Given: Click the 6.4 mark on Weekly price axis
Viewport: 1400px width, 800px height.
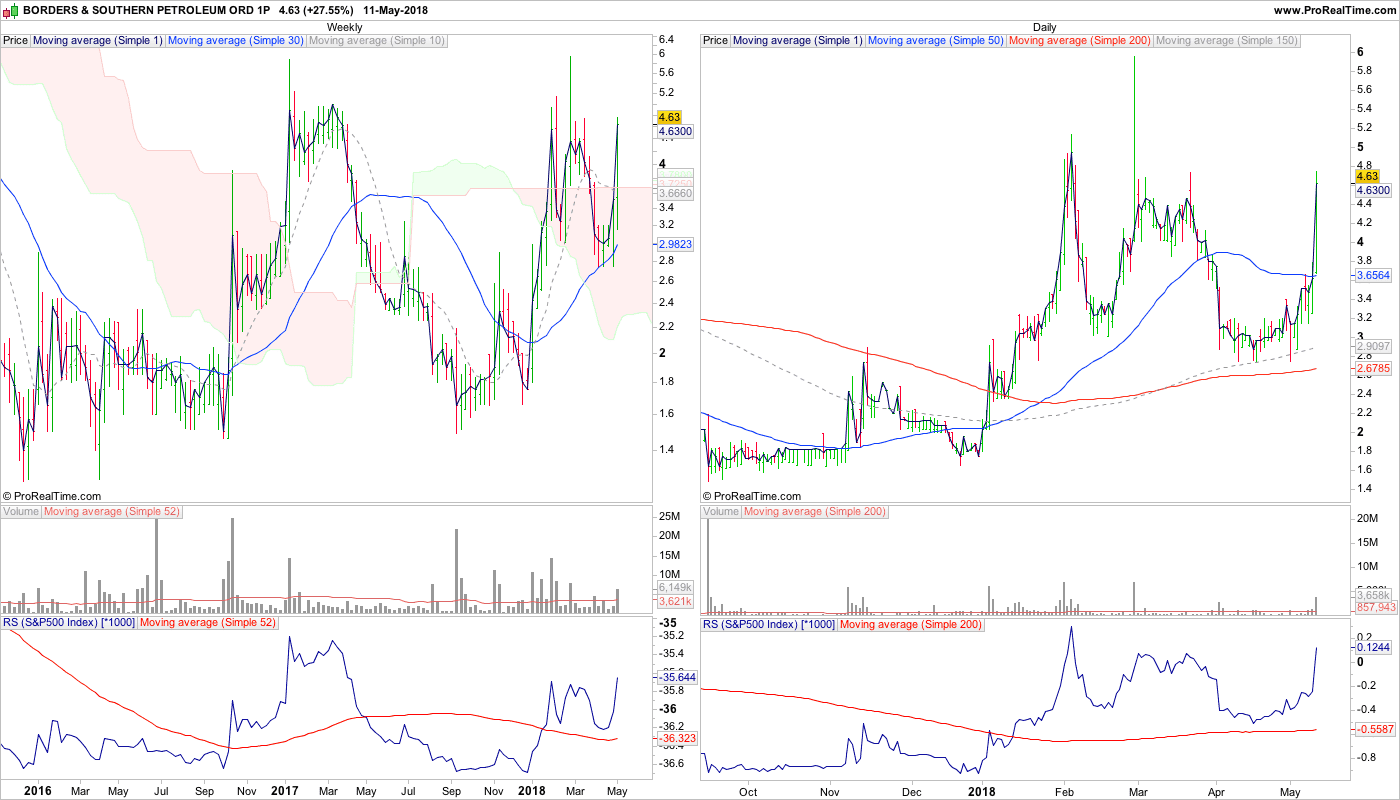Looking at the screenshot, I should (x=666, y=40).
